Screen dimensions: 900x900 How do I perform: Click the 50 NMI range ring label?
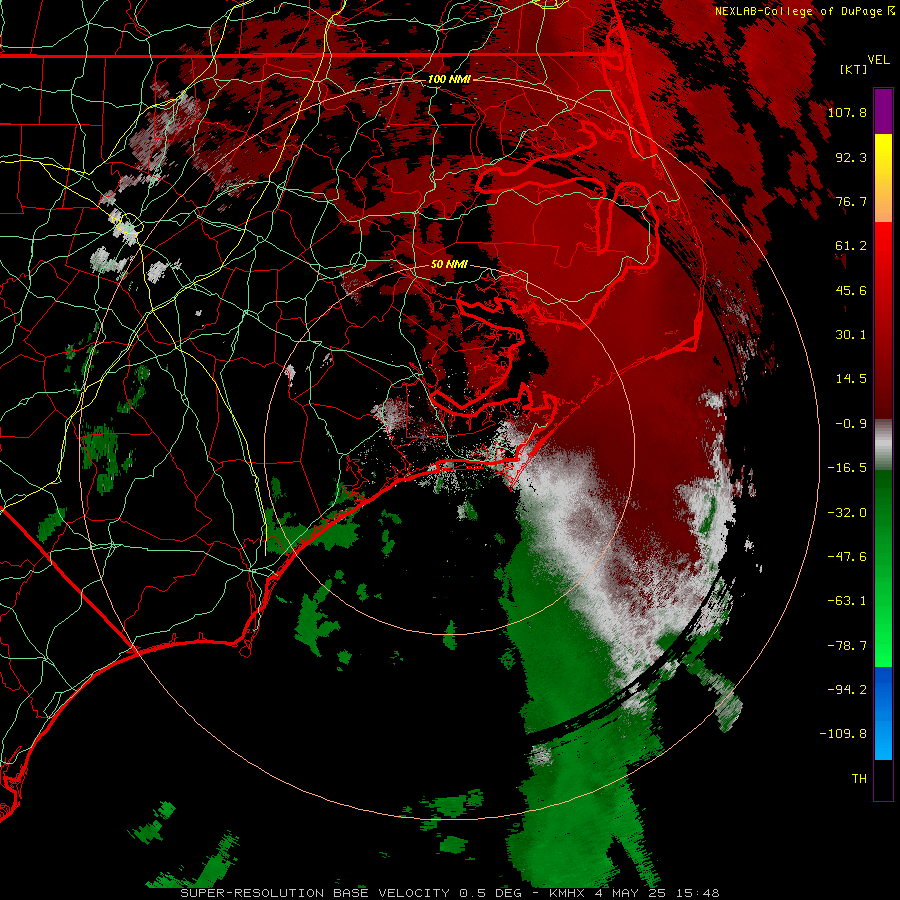pyautogui.click(x=449, y=265)
